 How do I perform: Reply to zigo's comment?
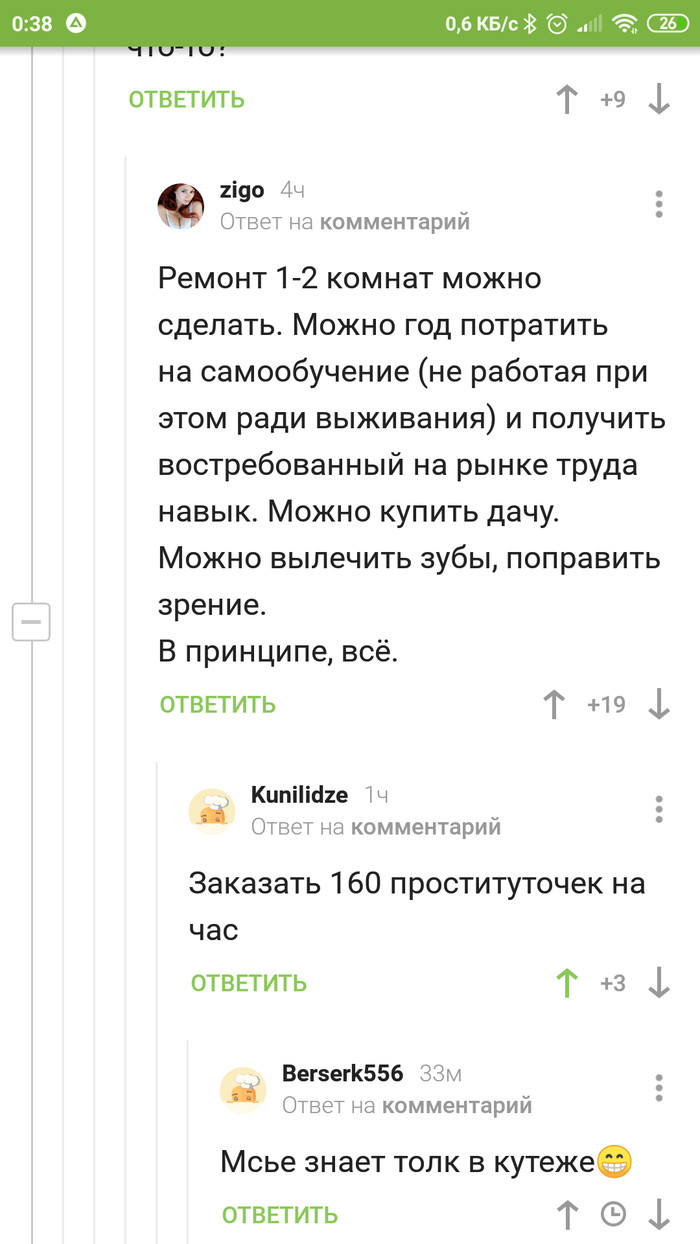point(217,705)
